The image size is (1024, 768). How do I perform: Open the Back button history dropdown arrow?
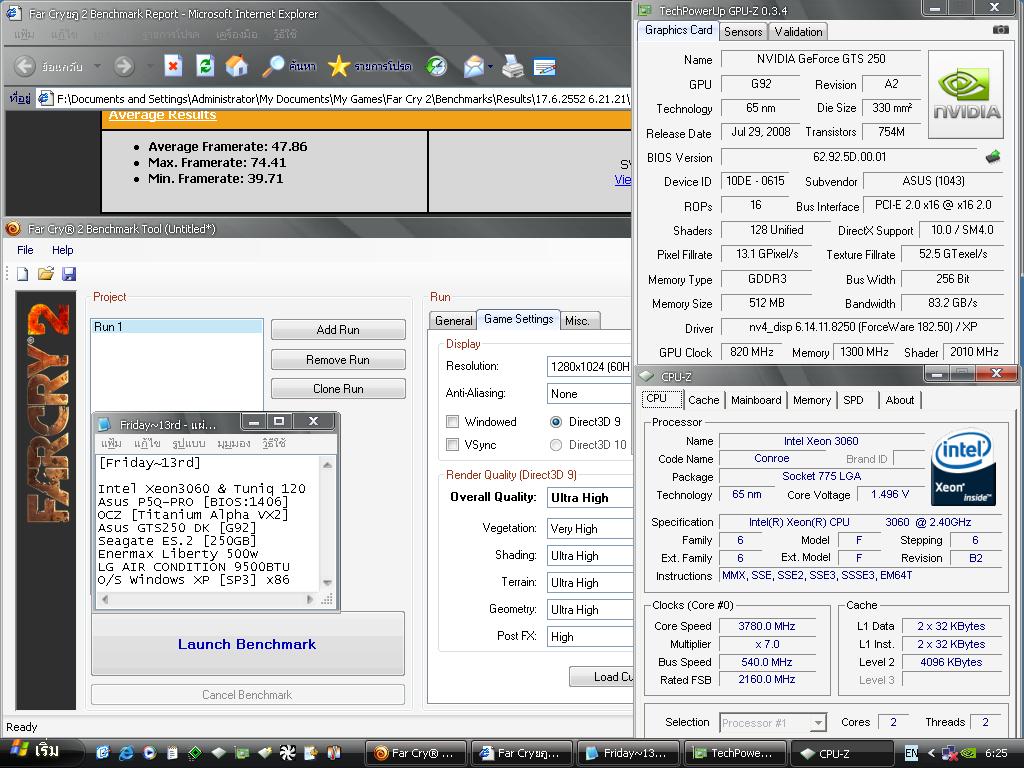tap(97, 66)
